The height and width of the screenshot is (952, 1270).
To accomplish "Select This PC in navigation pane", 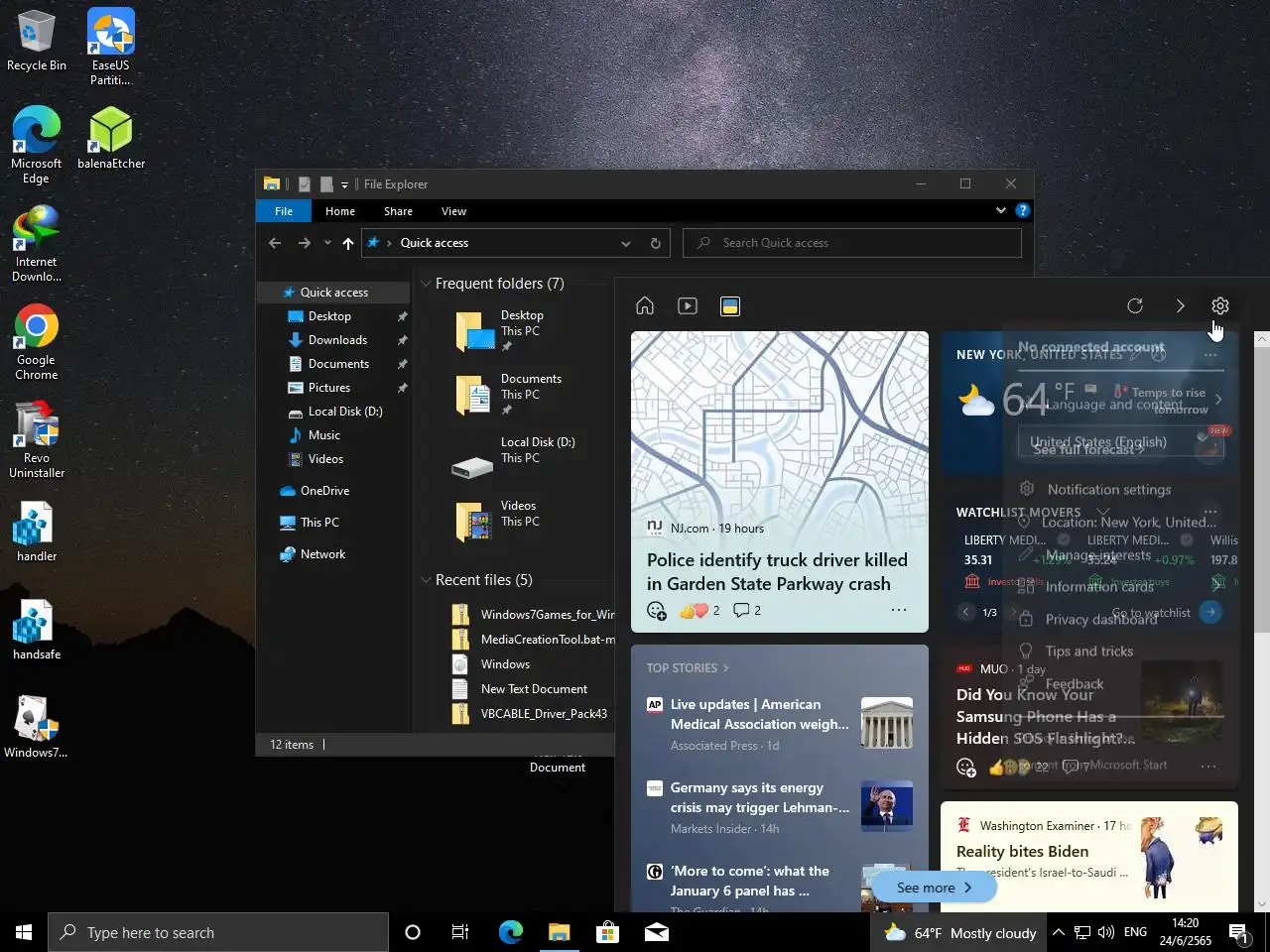I will [319, 523].
